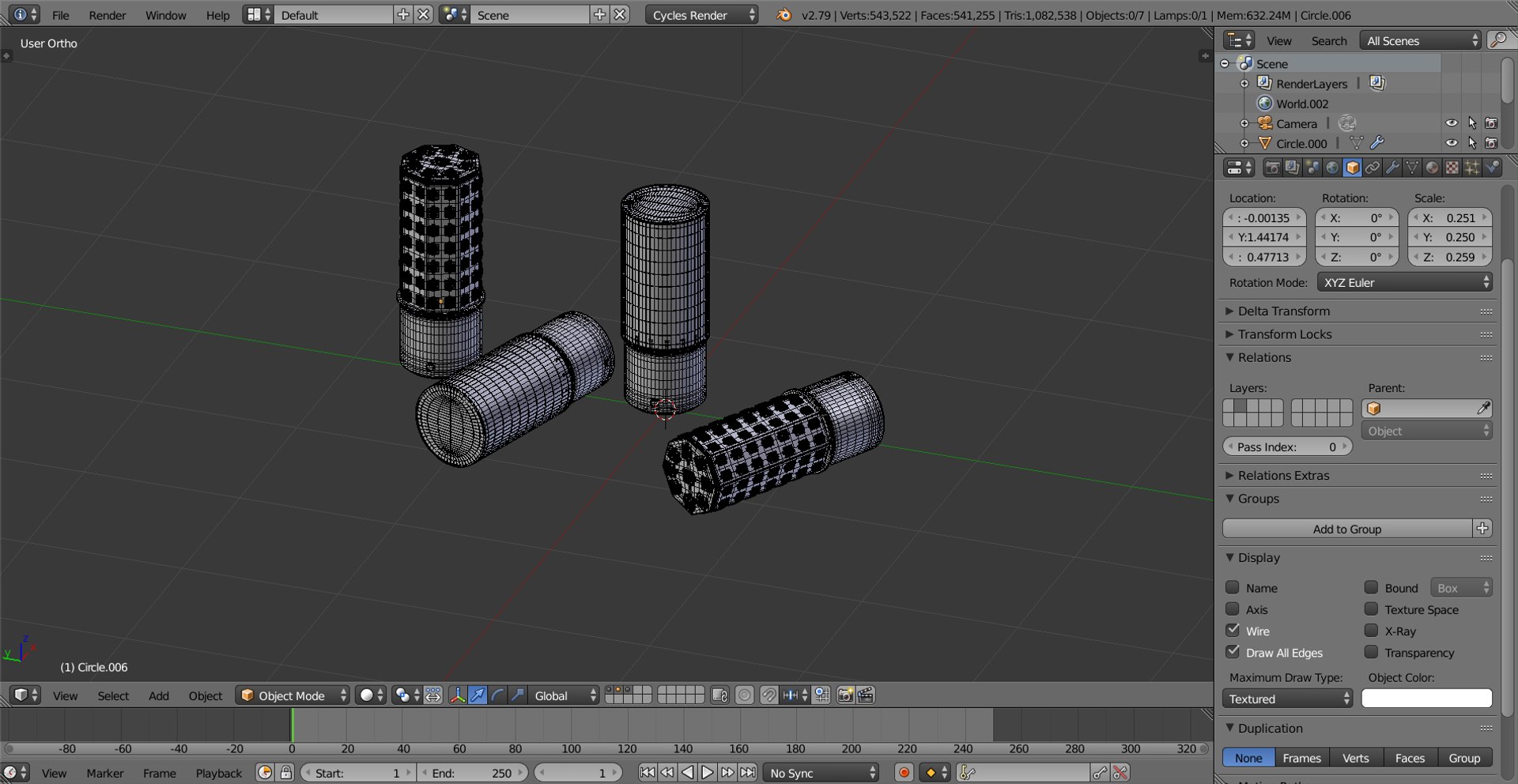Screen dimensions: 1518x784
Task: Click the Add to Group button
Action: [1347, 529]
